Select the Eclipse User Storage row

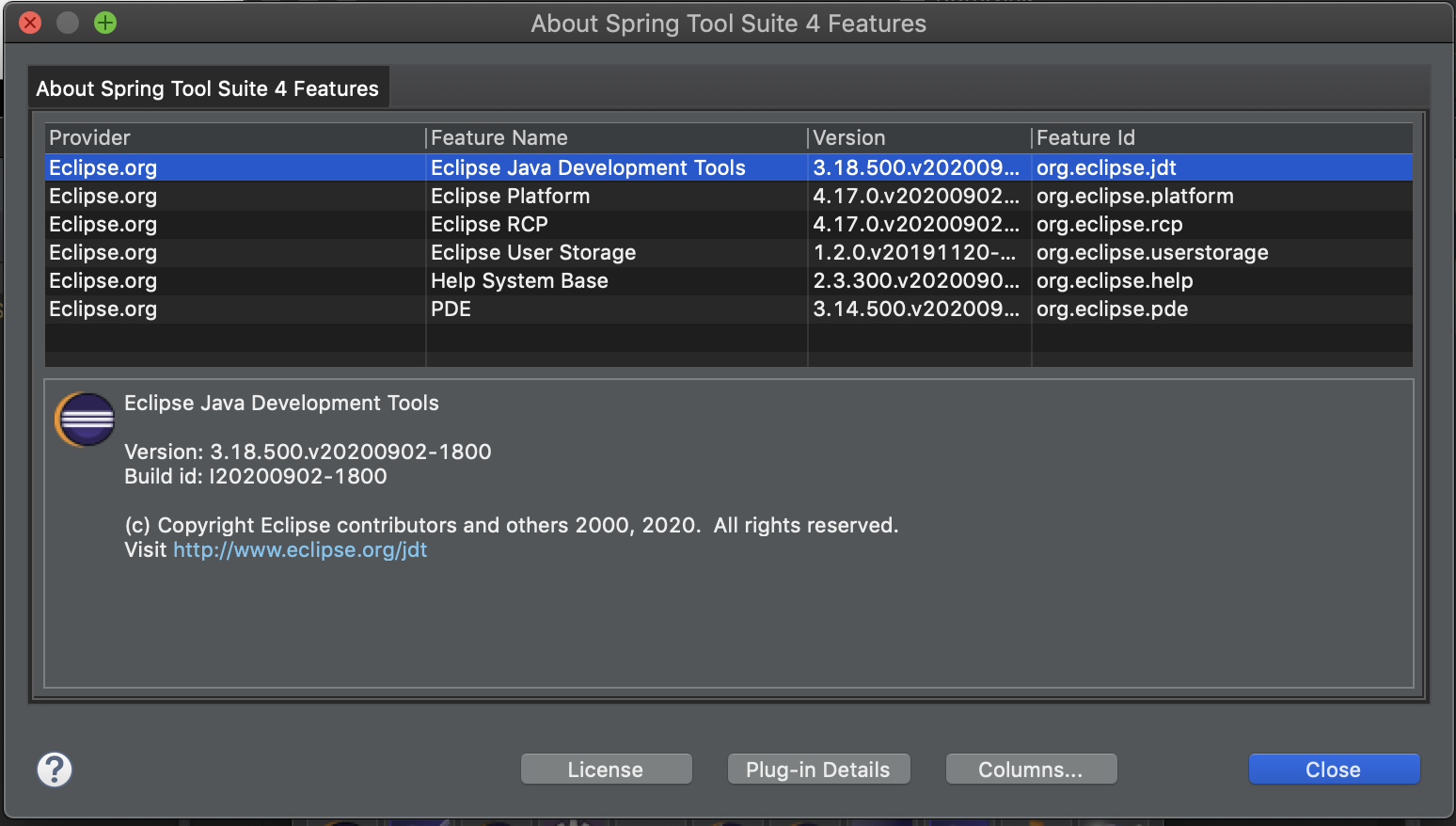pos(729,252)
